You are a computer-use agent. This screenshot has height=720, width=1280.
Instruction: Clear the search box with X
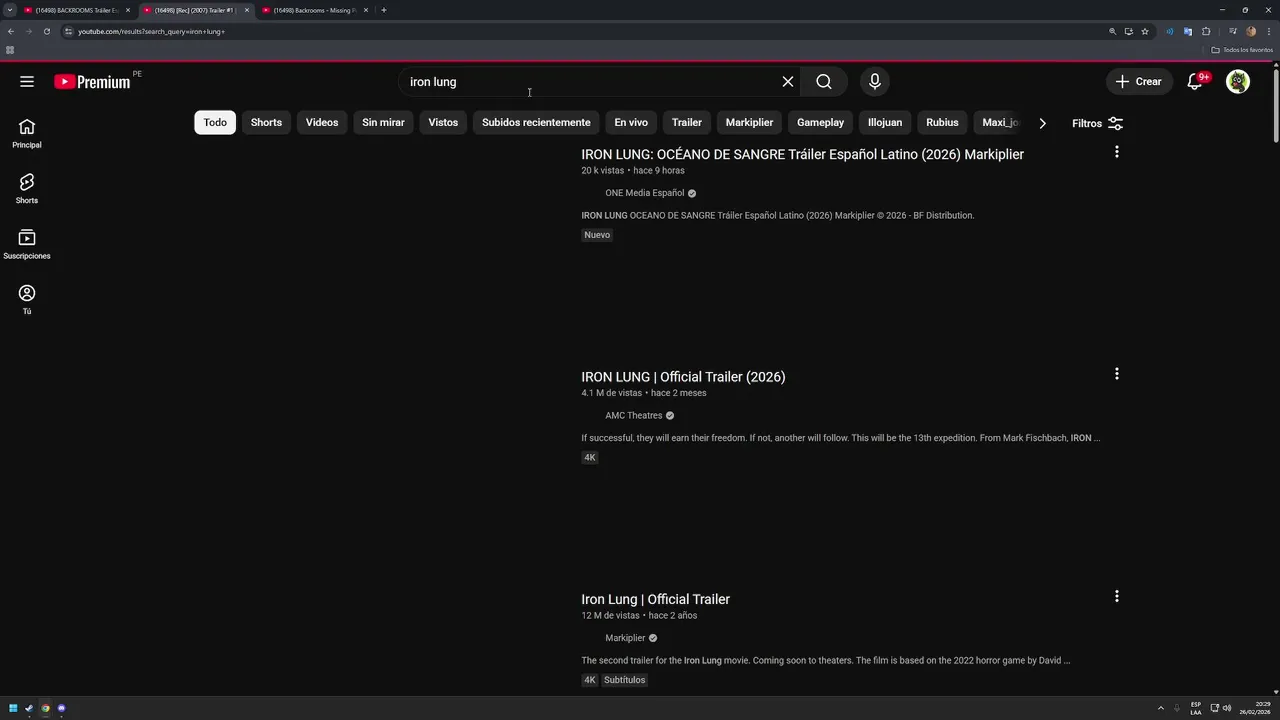pyautogui.click(x=788, y=82)
